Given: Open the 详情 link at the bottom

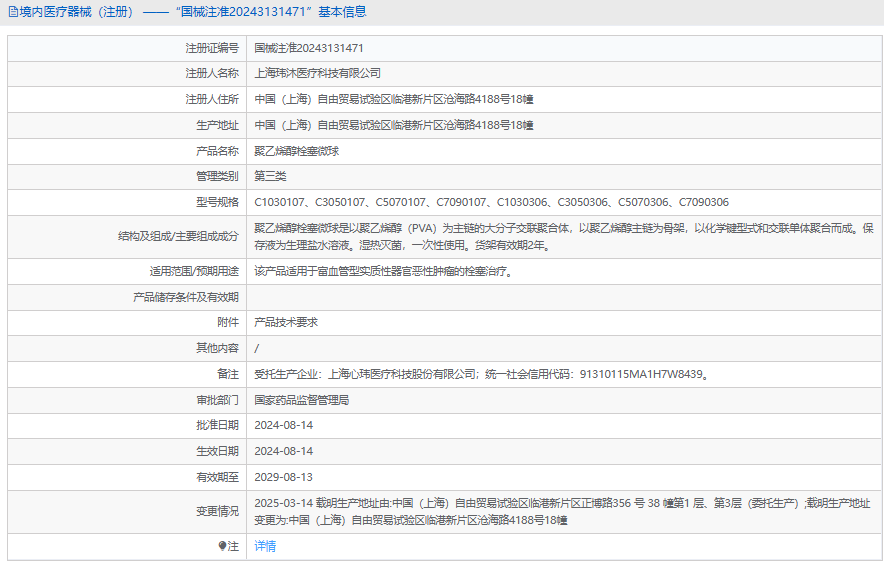Looking at the screenshot, I should (x=265, y=546).
